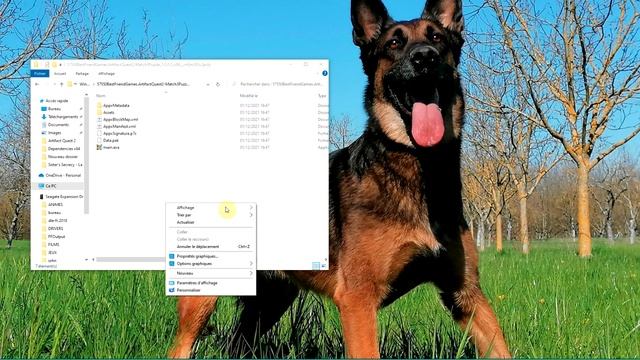Choose Paramètres d'affichage in context menu

coord(211,283)
